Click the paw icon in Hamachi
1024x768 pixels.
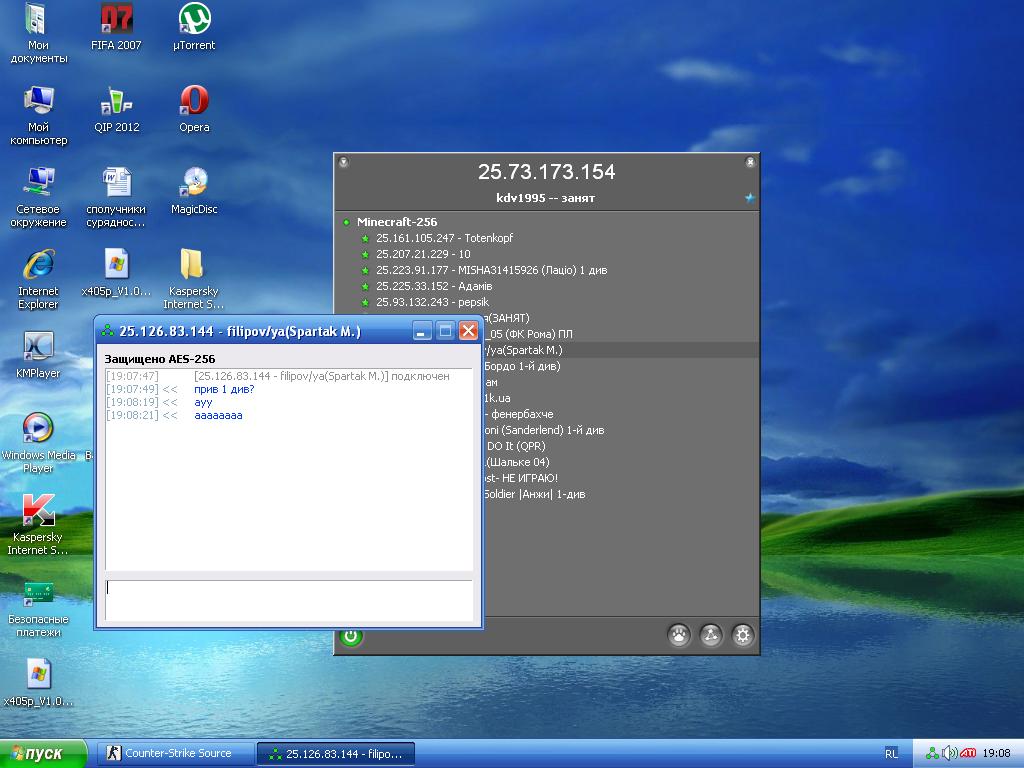(x=679, y=635)
